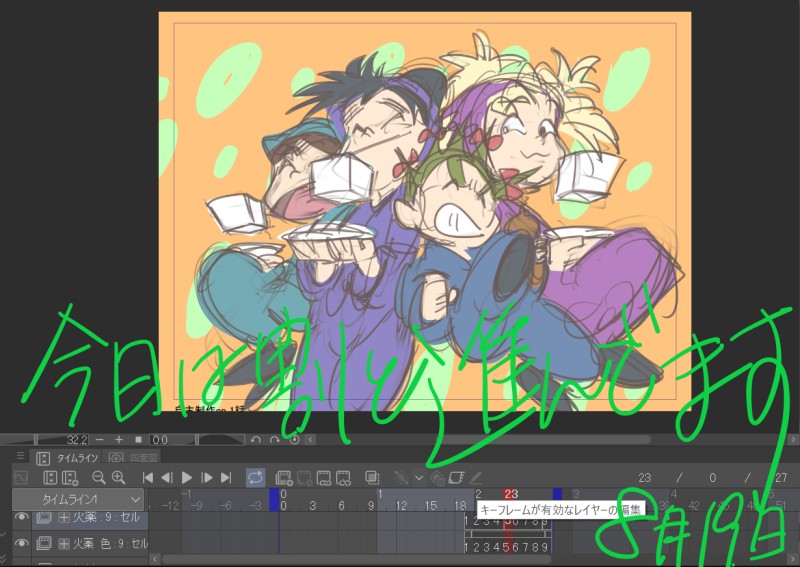This screenshot has width=800, height=567.
Task: Step forward to next frame
Action: (207, 478)
